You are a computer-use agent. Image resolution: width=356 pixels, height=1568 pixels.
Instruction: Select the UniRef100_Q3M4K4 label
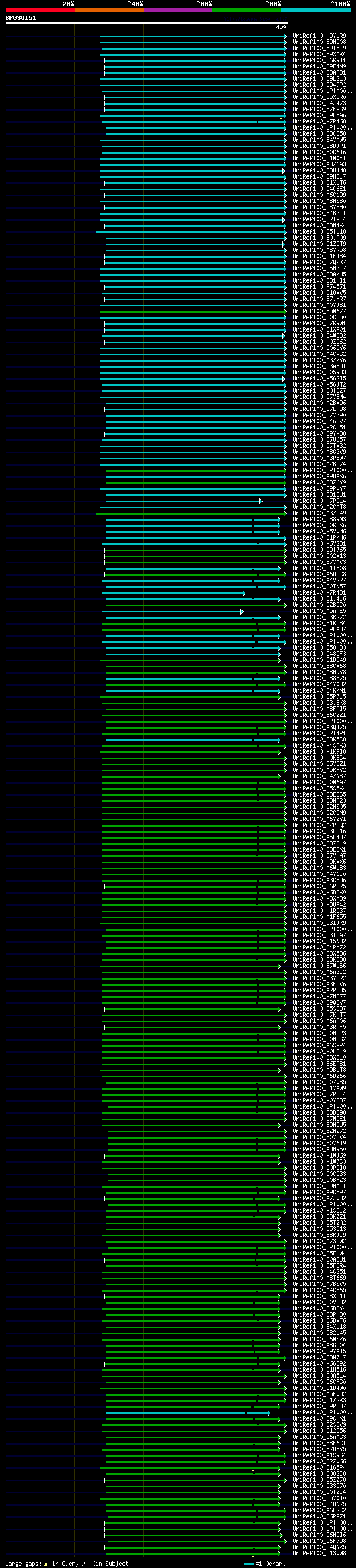click(x=319, y=226)
